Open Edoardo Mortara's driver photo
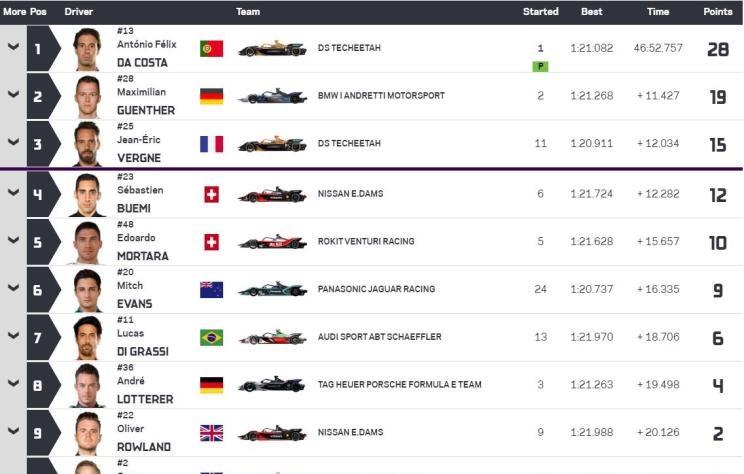Screen dimensions: 744x474 tap(88, 242)
